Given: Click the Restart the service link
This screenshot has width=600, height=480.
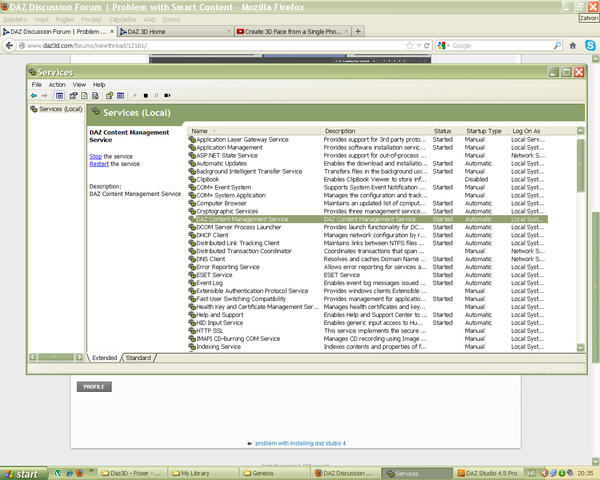Looking at the screenshot, I should (x=99, y=164).
